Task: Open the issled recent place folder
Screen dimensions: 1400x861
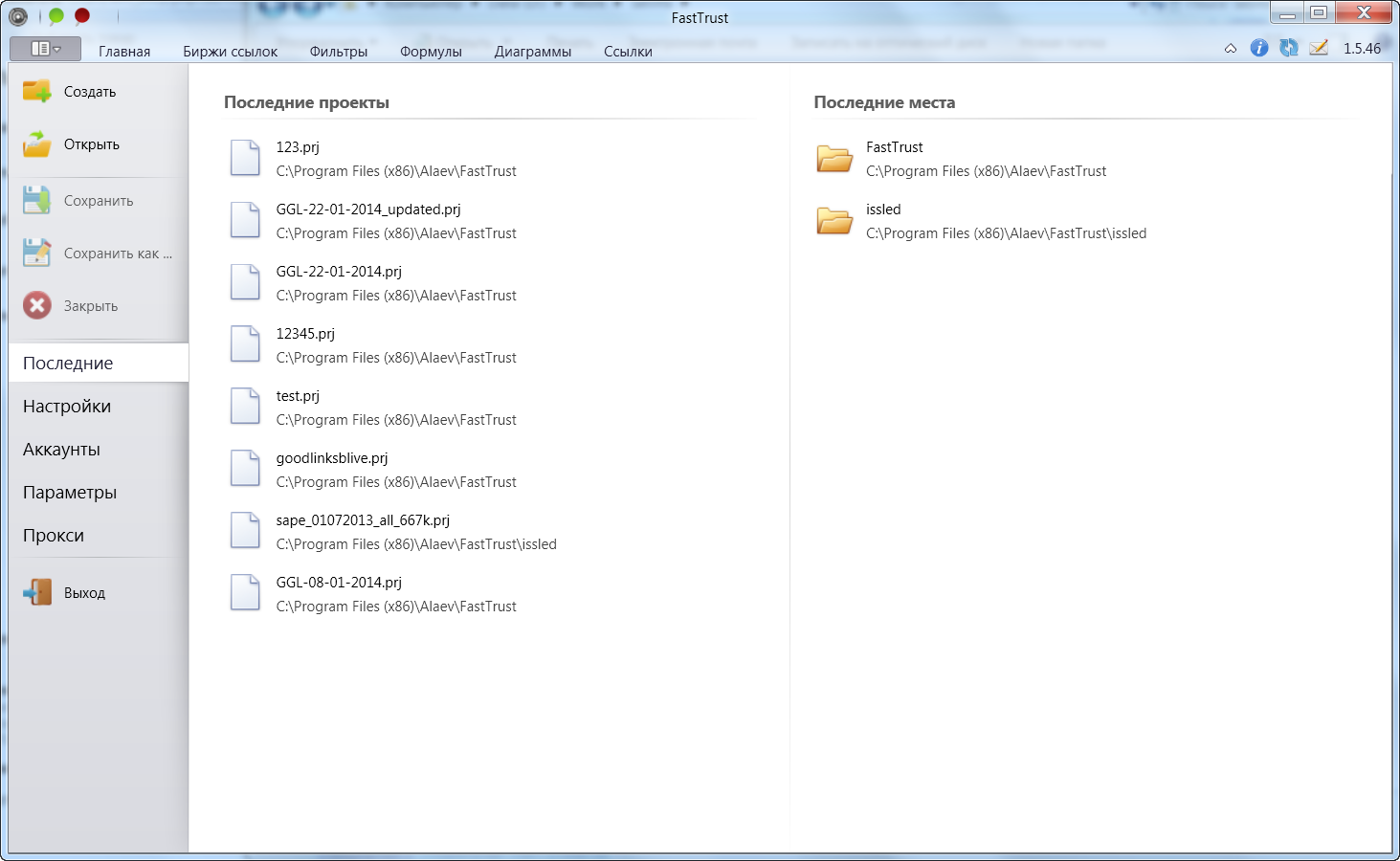Action: (883, 210)
